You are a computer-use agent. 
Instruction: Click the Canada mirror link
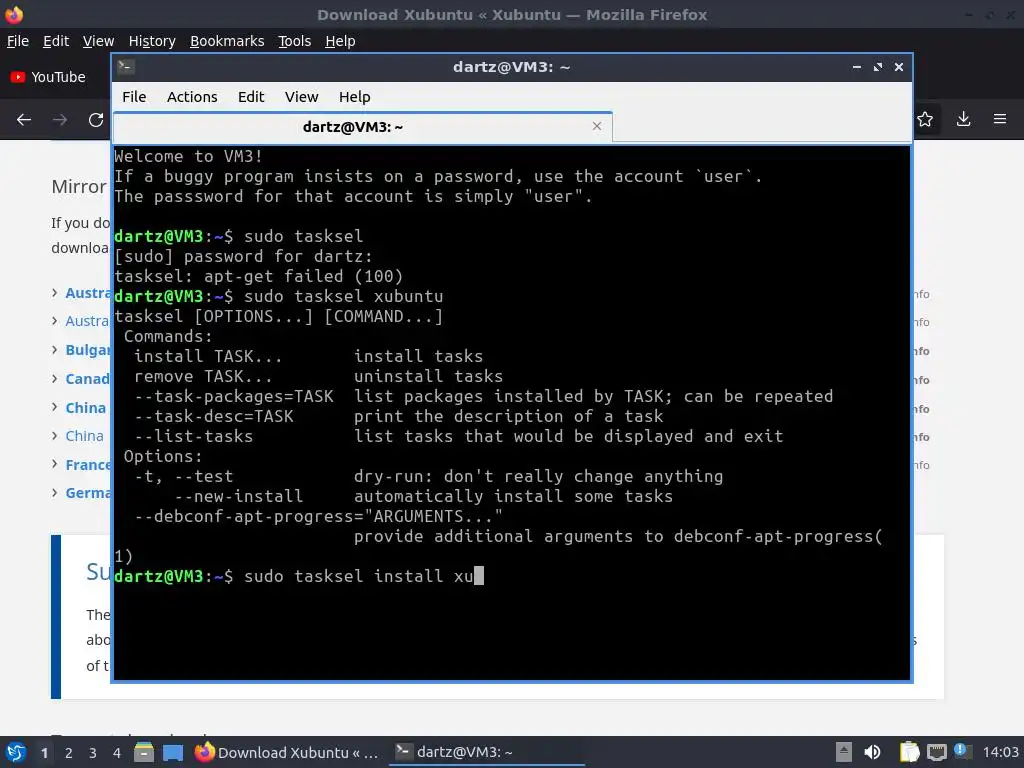click(88, 379)
